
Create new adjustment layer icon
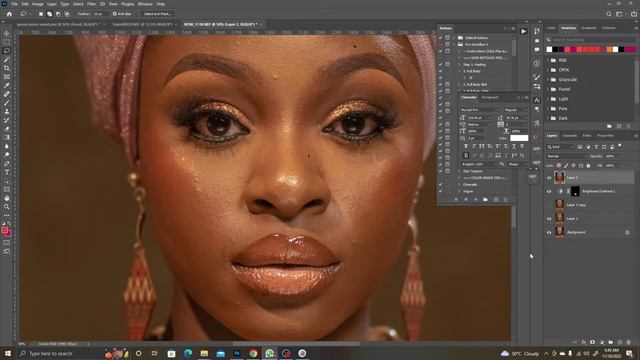coord(602,342)
